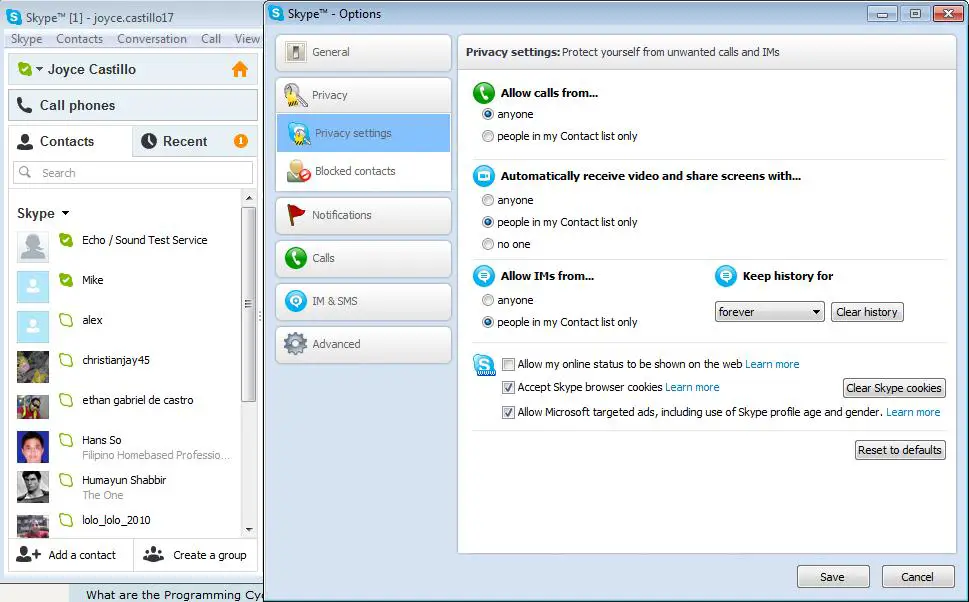Click alex's offline status icon
Viewport: 969px width, 602px height.
tap(66, 320)
